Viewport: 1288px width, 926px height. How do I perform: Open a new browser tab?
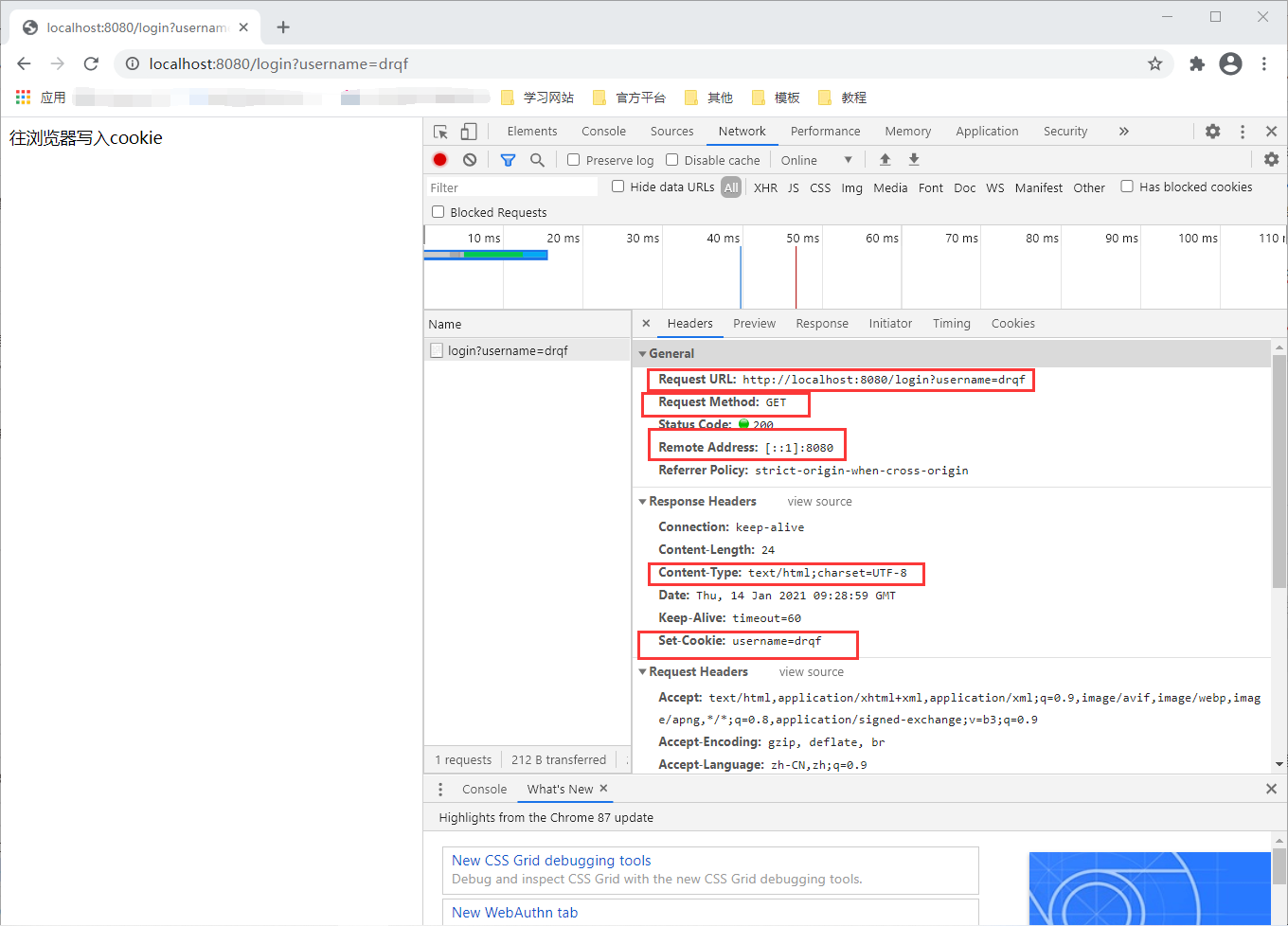click(283, 27)
